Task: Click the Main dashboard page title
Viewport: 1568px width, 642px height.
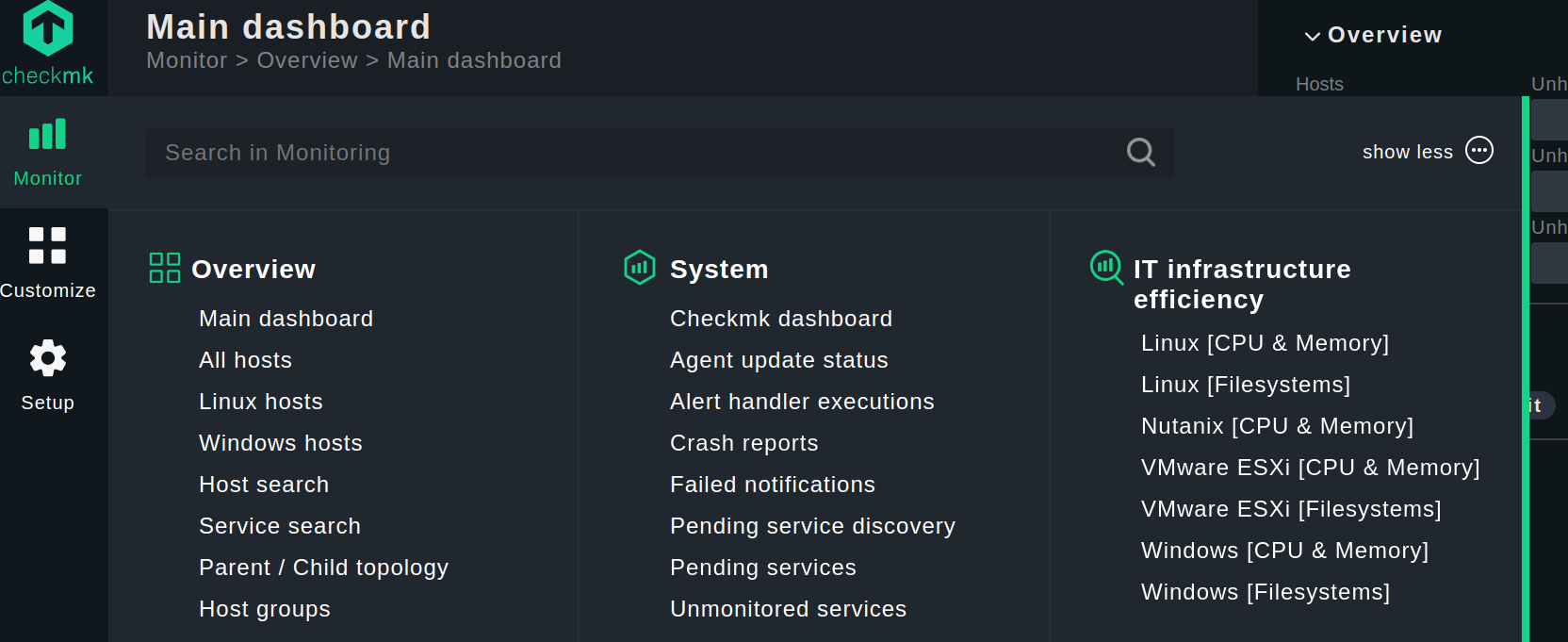Action: click(288, 26)
